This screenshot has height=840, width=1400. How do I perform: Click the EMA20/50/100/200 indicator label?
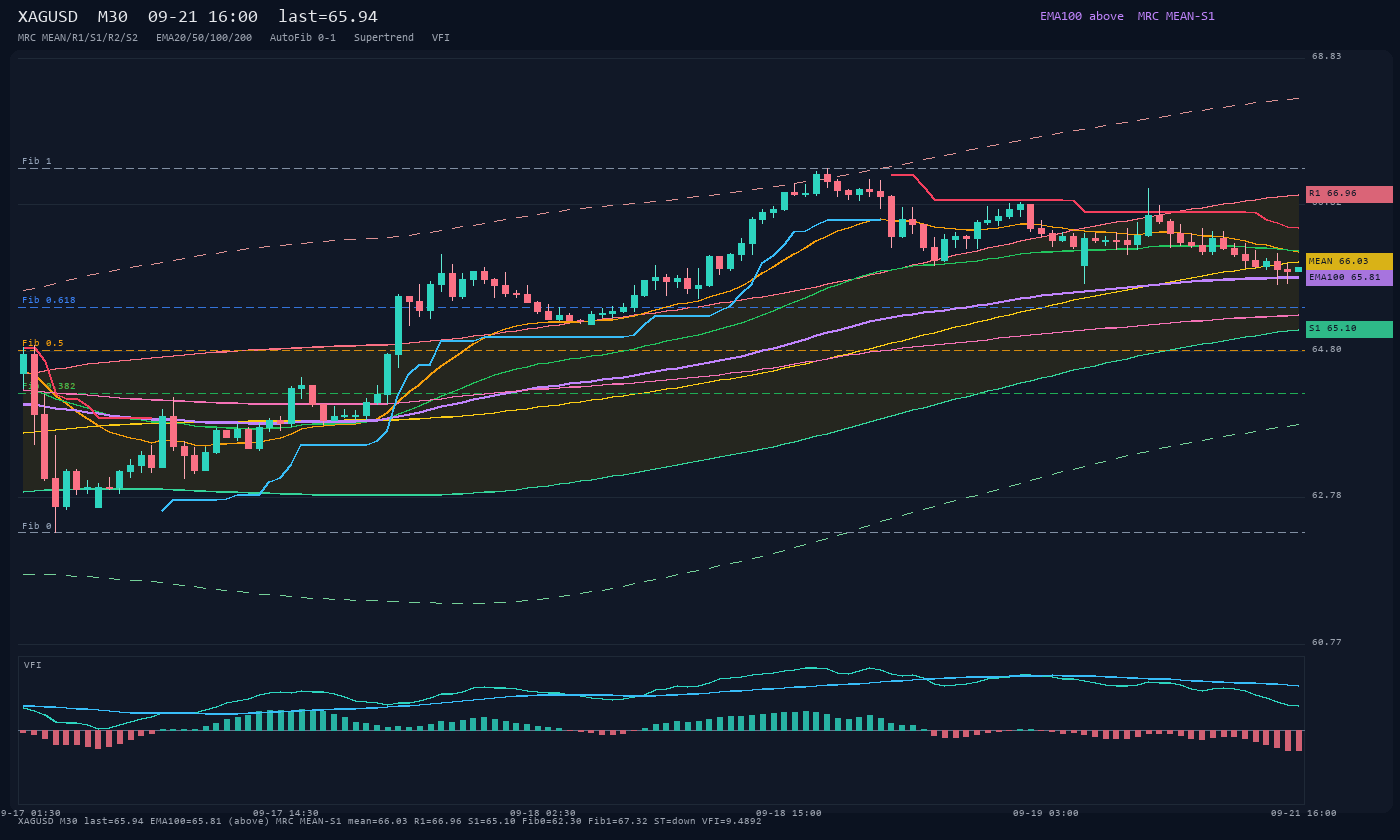[x=204, y=38]
